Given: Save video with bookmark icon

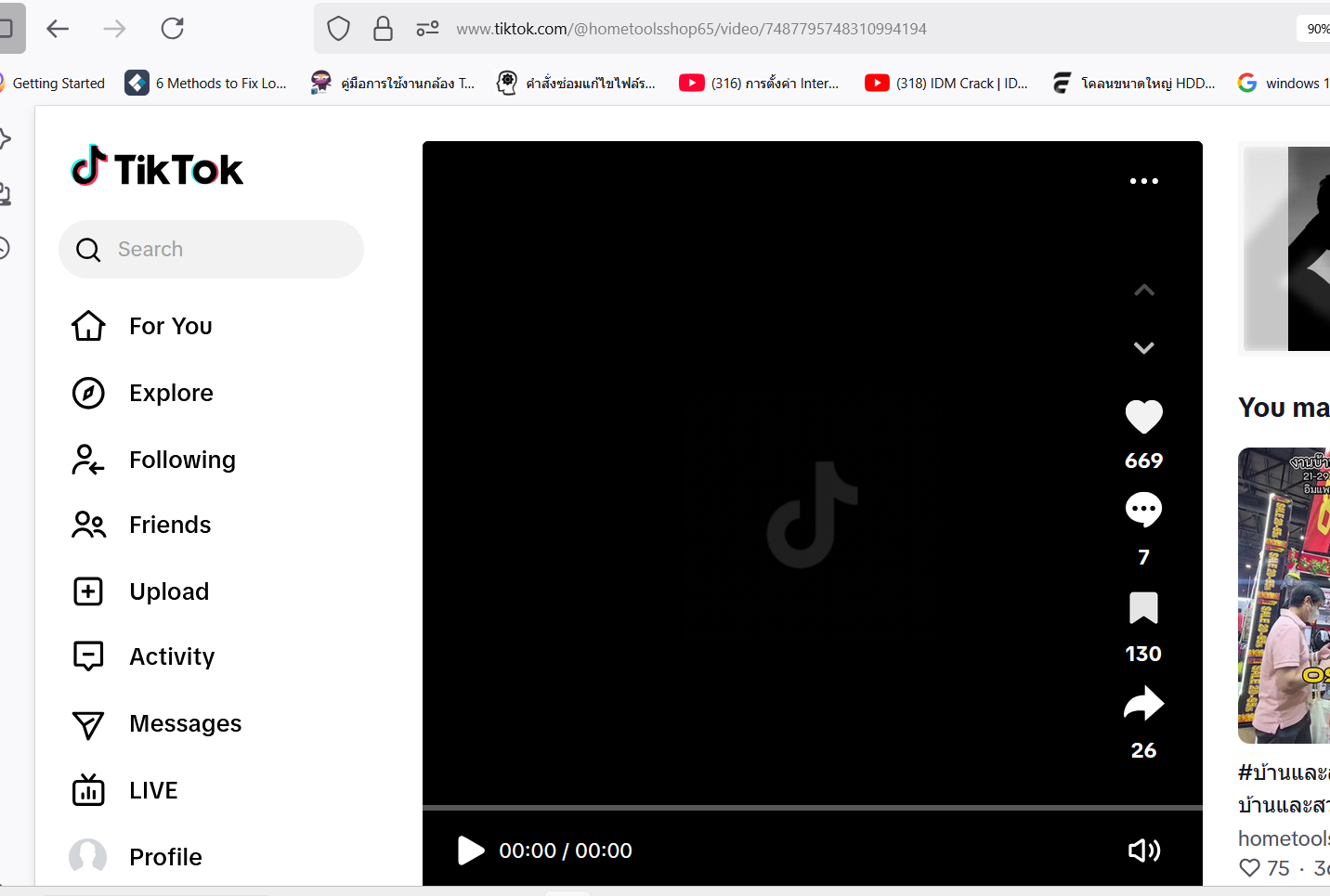Looking at the screenshot, I should (1143, 608).
